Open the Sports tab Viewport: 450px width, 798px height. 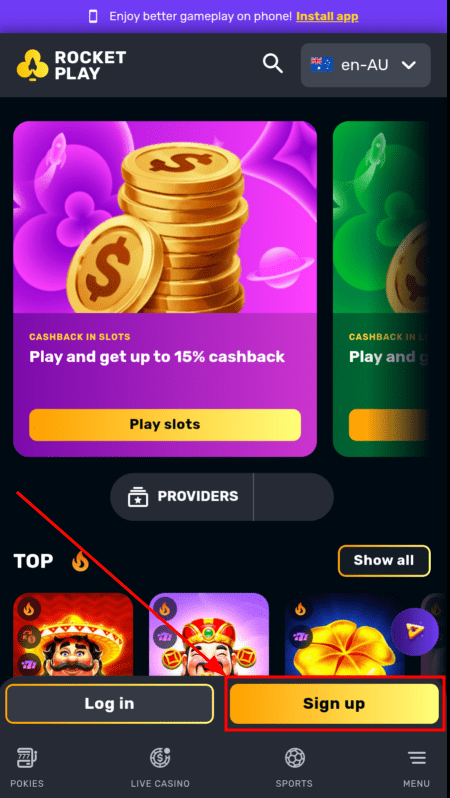pyautogui.click(x=294, y=768)
